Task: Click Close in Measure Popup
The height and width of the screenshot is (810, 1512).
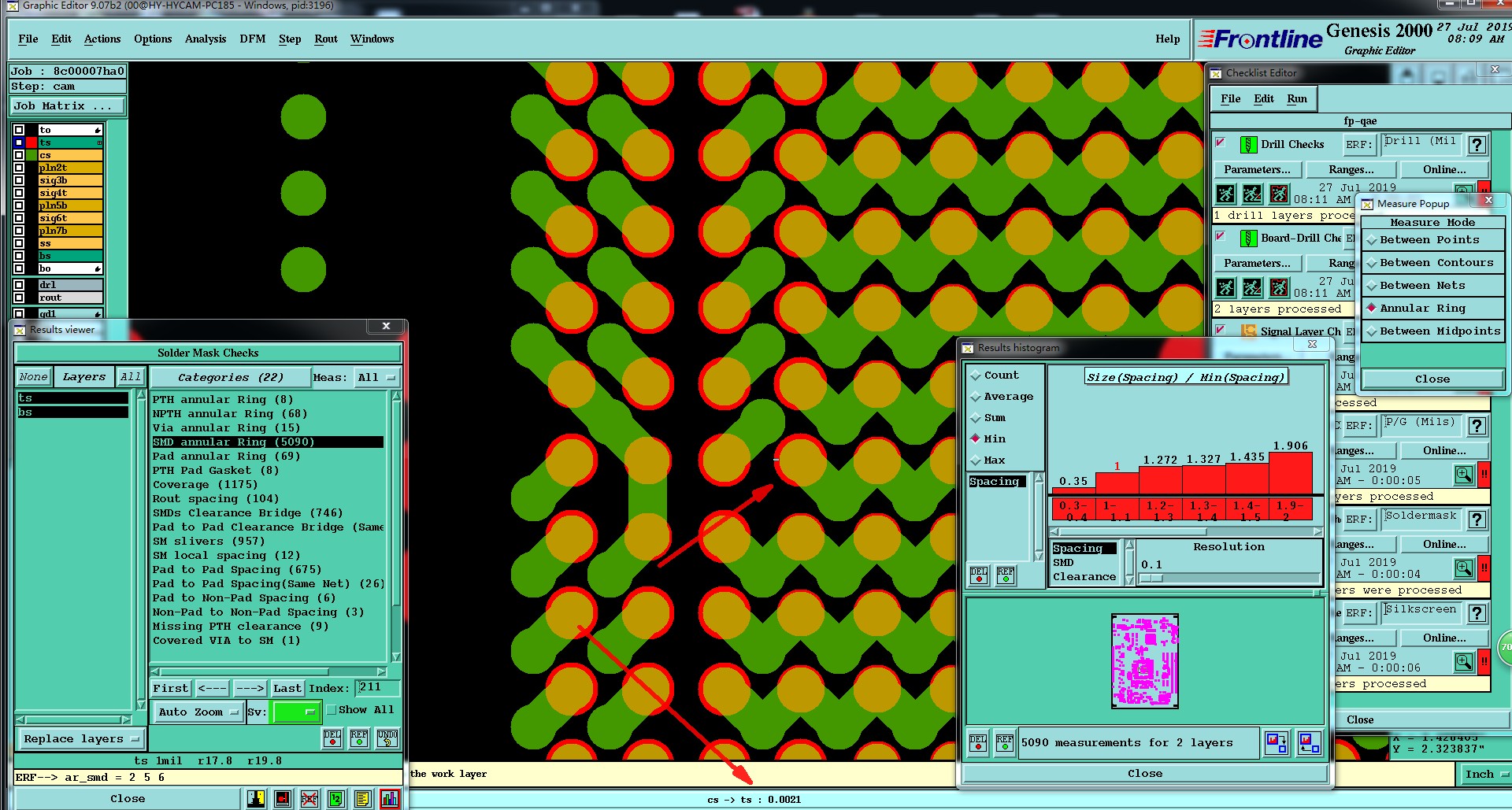Action: coord(1432,379)
